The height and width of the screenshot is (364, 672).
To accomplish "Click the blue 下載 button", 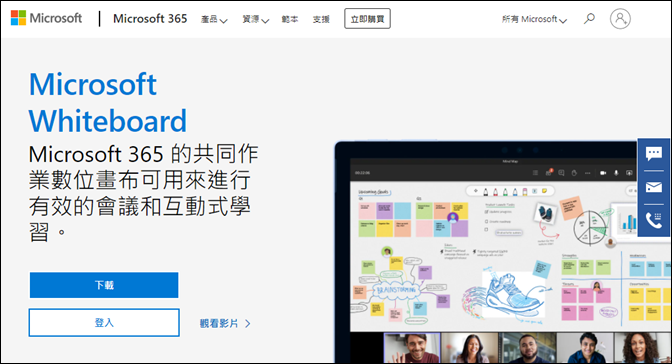I will click(104, 285).
